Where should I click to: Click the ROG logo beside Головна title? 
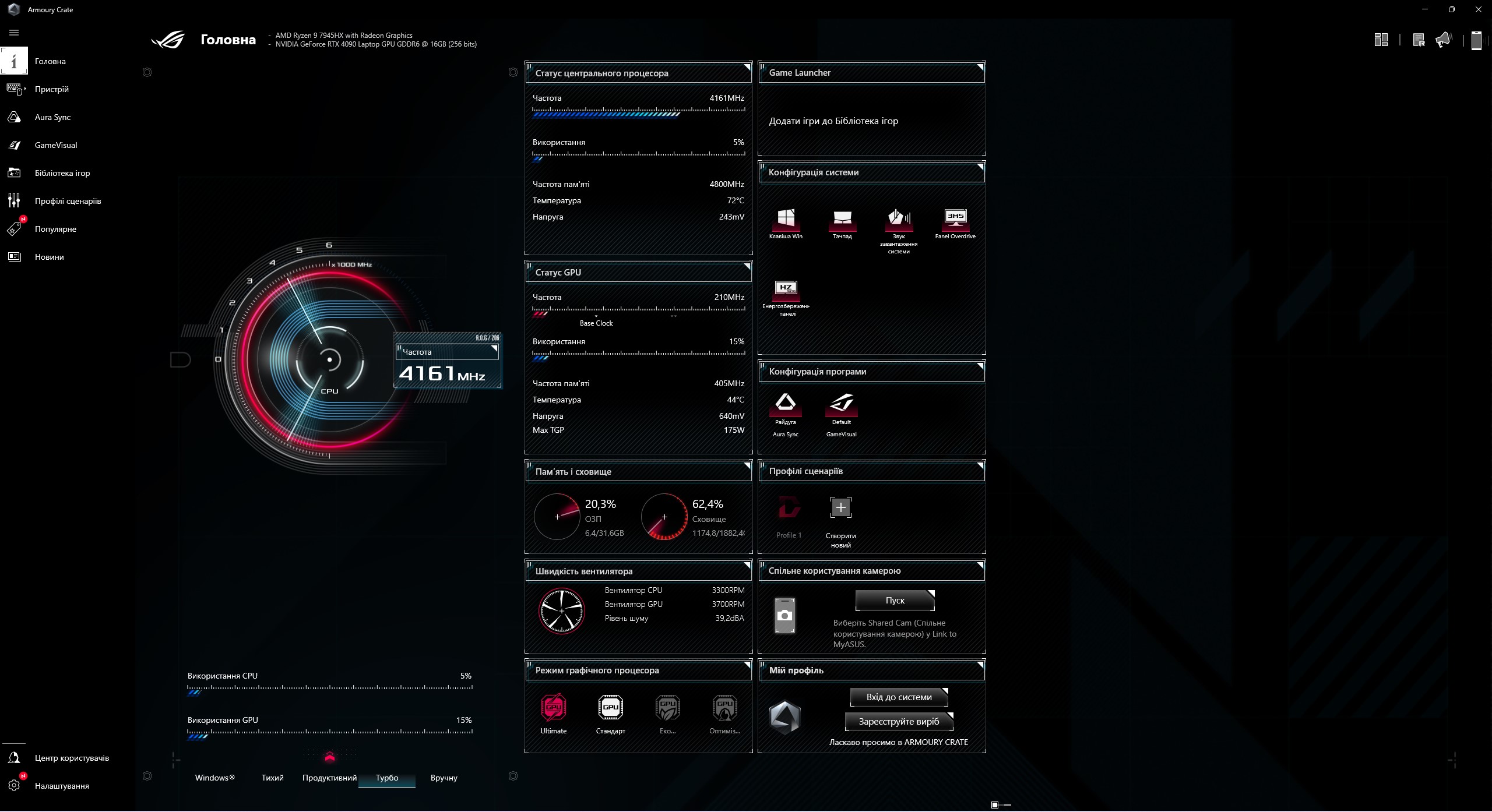tap(168, 40)
